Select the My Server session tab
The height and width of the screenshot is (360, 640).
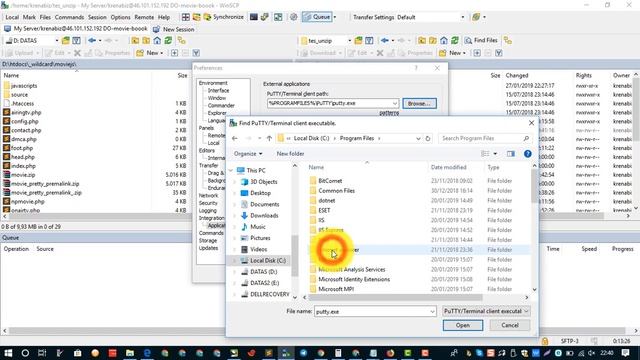76,29
